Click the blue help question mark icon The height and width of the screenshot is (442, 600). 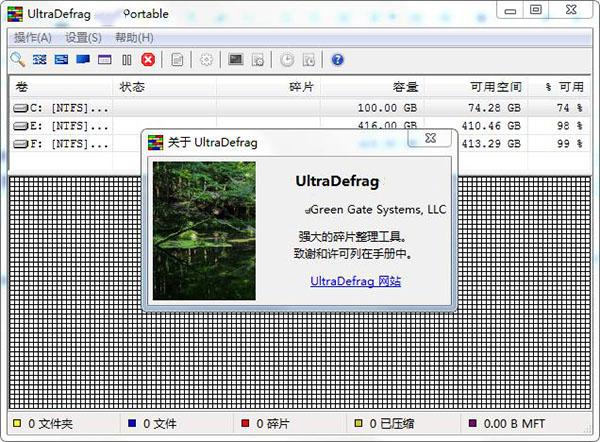point(337,60)
